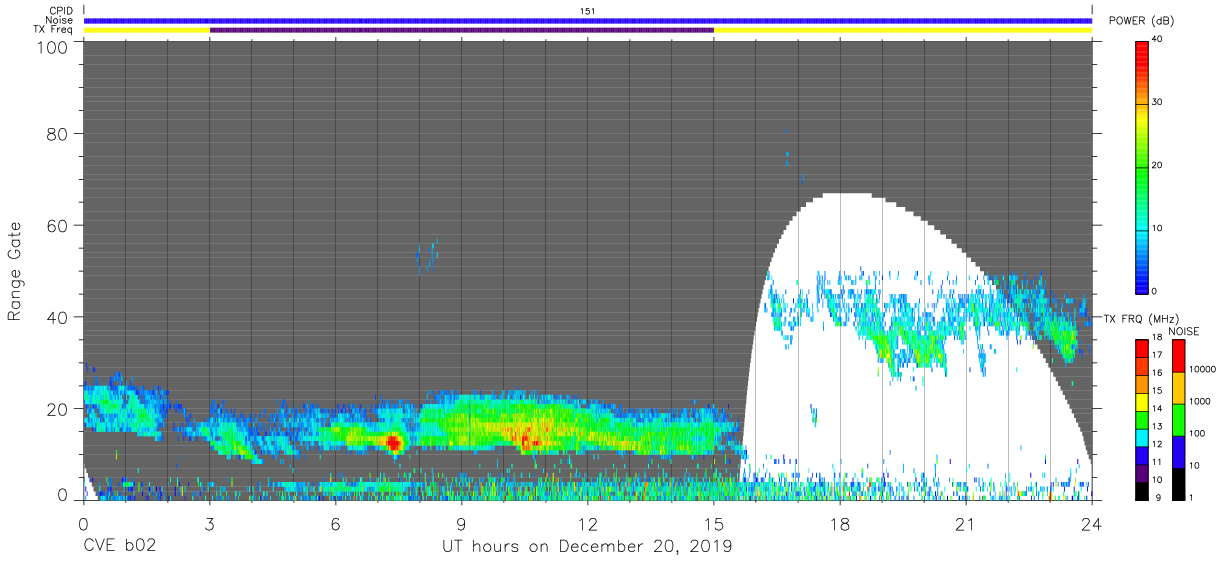Click the Range Gate axis title
The image size is (1228, 567).
point(15,271)
